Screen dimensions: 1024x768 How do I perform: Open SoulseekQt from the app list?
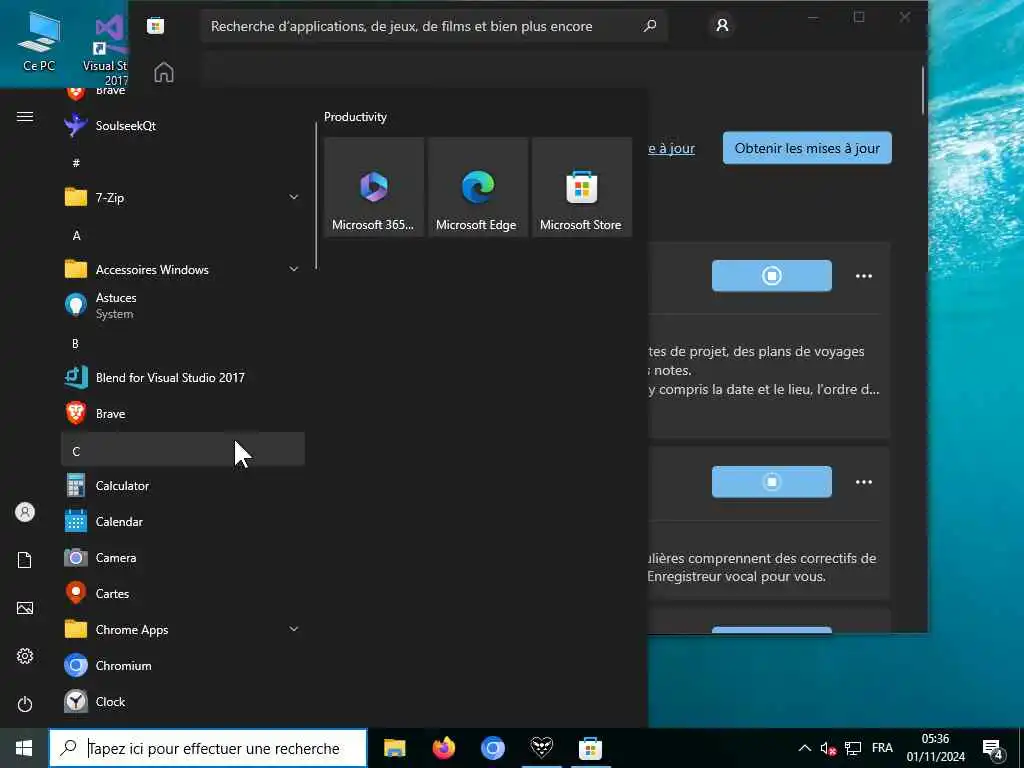point(182,125)
